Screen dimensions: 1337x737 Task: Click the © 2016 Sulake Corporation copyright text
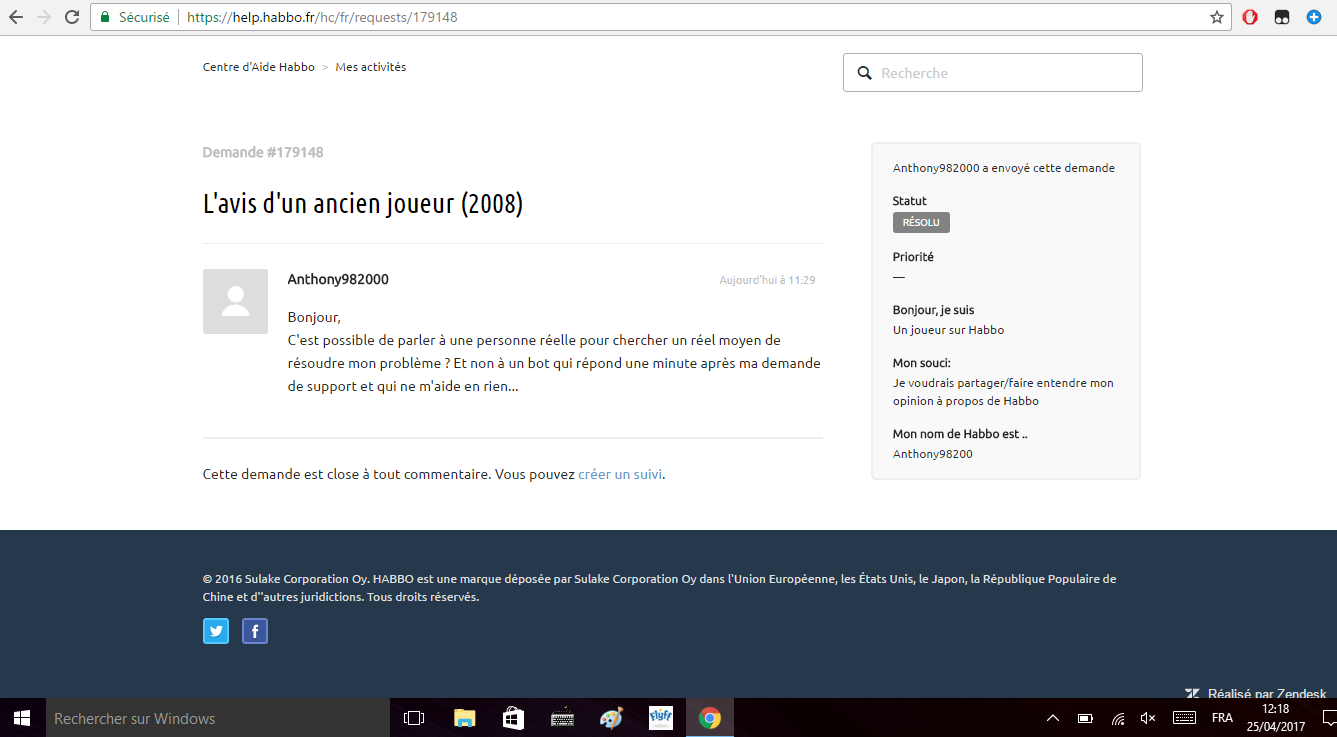(659, 588)
